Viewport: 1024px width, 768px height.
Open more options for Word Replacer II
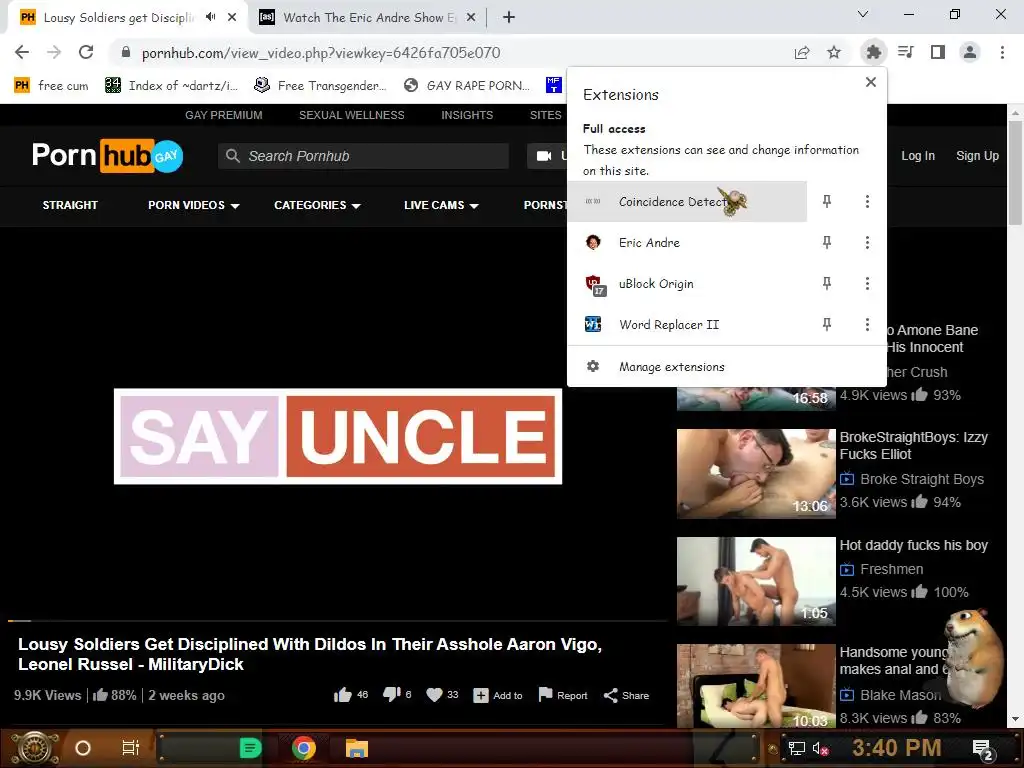[x=867, y=325]
